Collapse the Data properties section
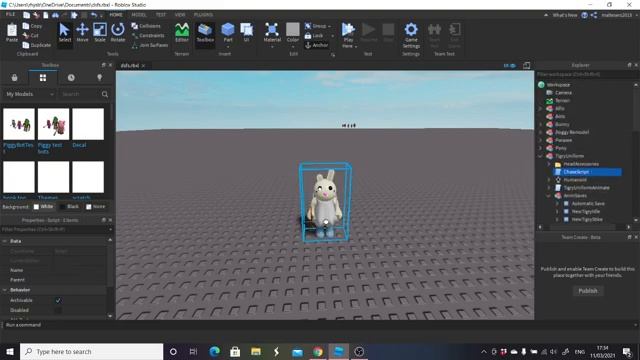This screenshot has width=640, height=360. click(5, 241)
